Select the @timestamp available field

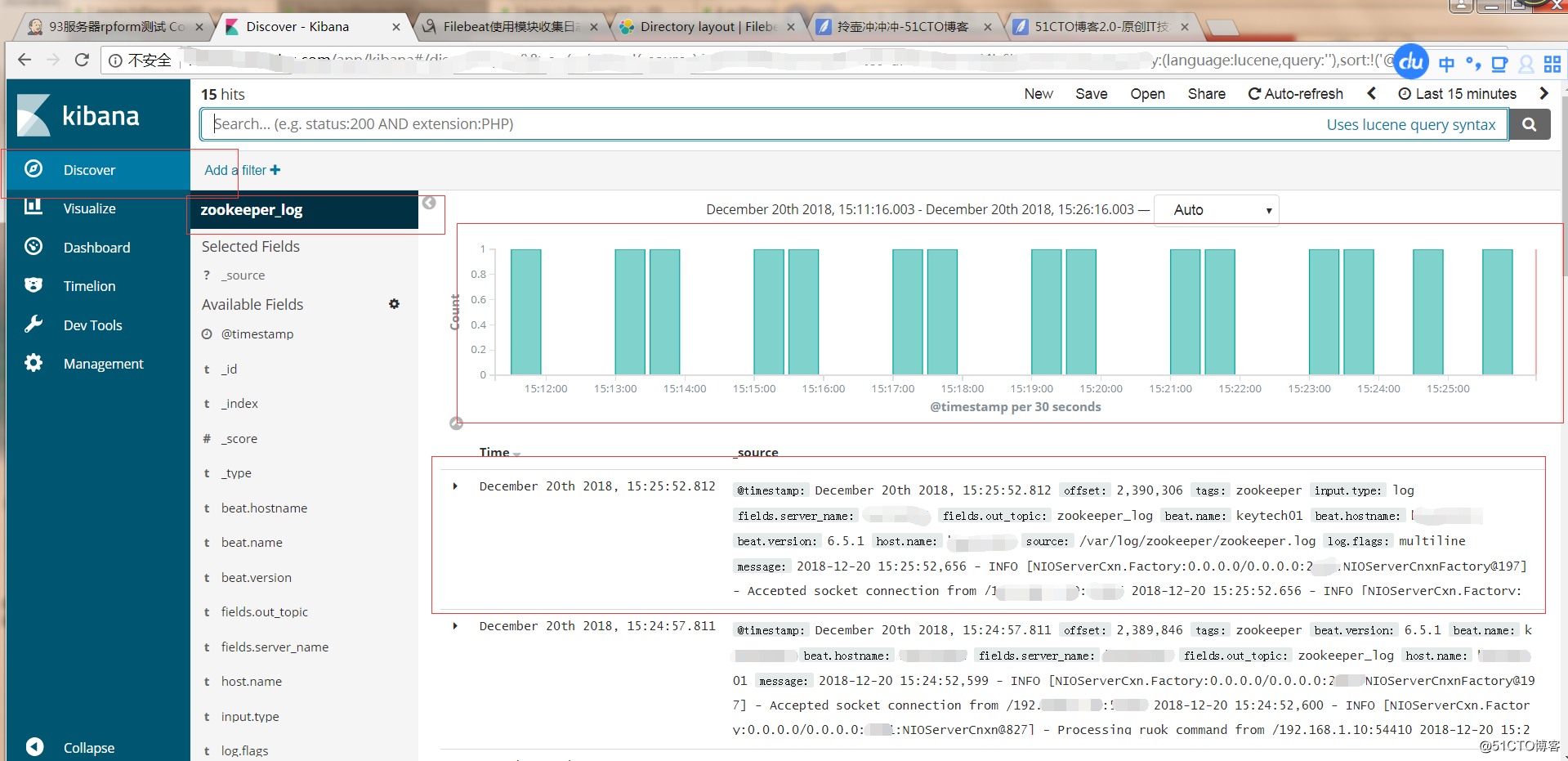point(257,334)
